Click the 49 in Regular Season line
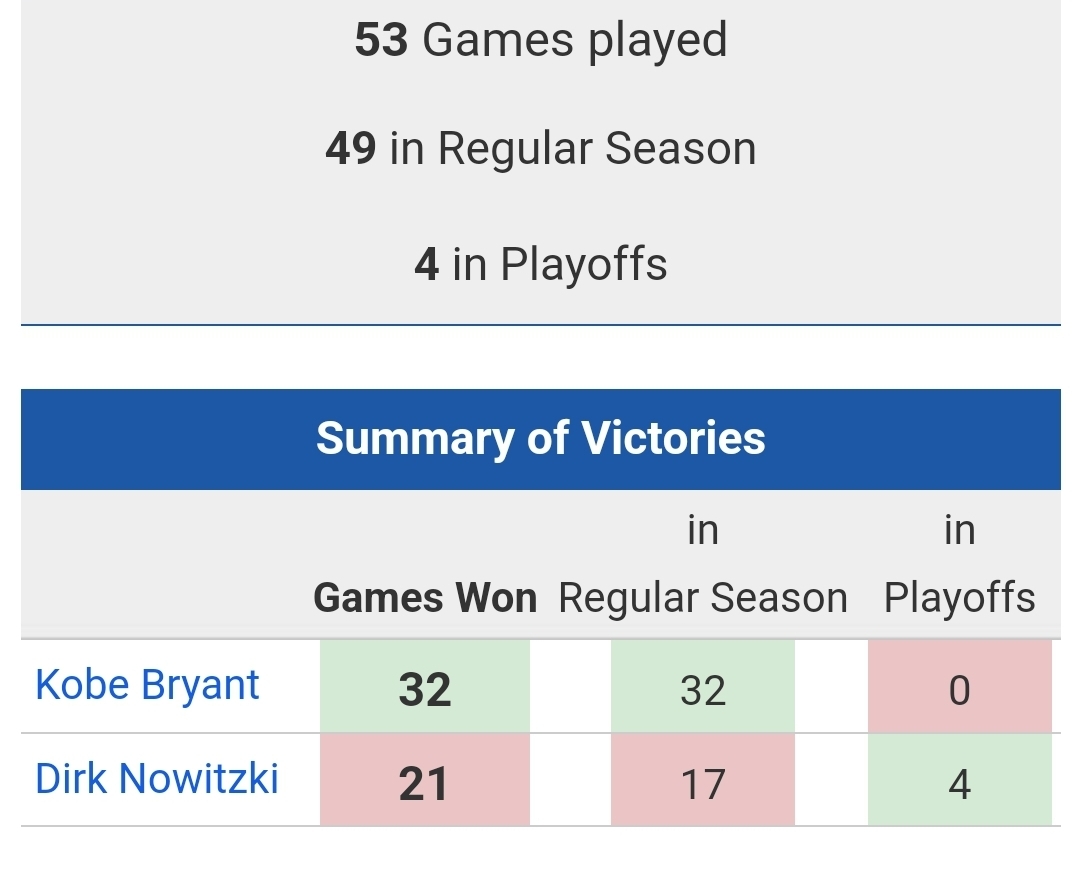This screenshot has height=882, width=1080. click(x=540, y=149)
